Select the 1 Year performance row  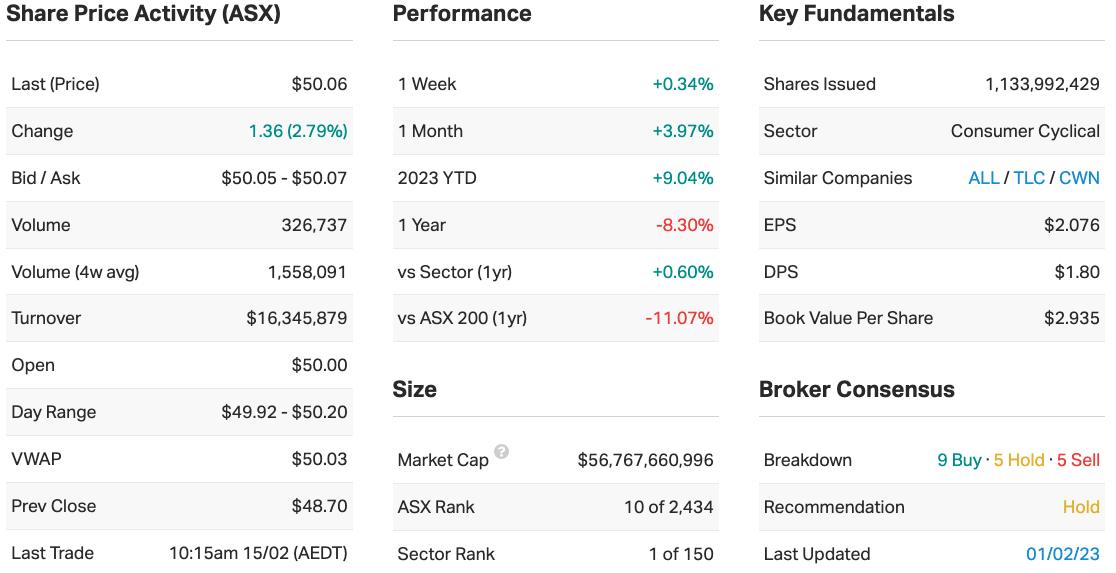pos(555,225)
